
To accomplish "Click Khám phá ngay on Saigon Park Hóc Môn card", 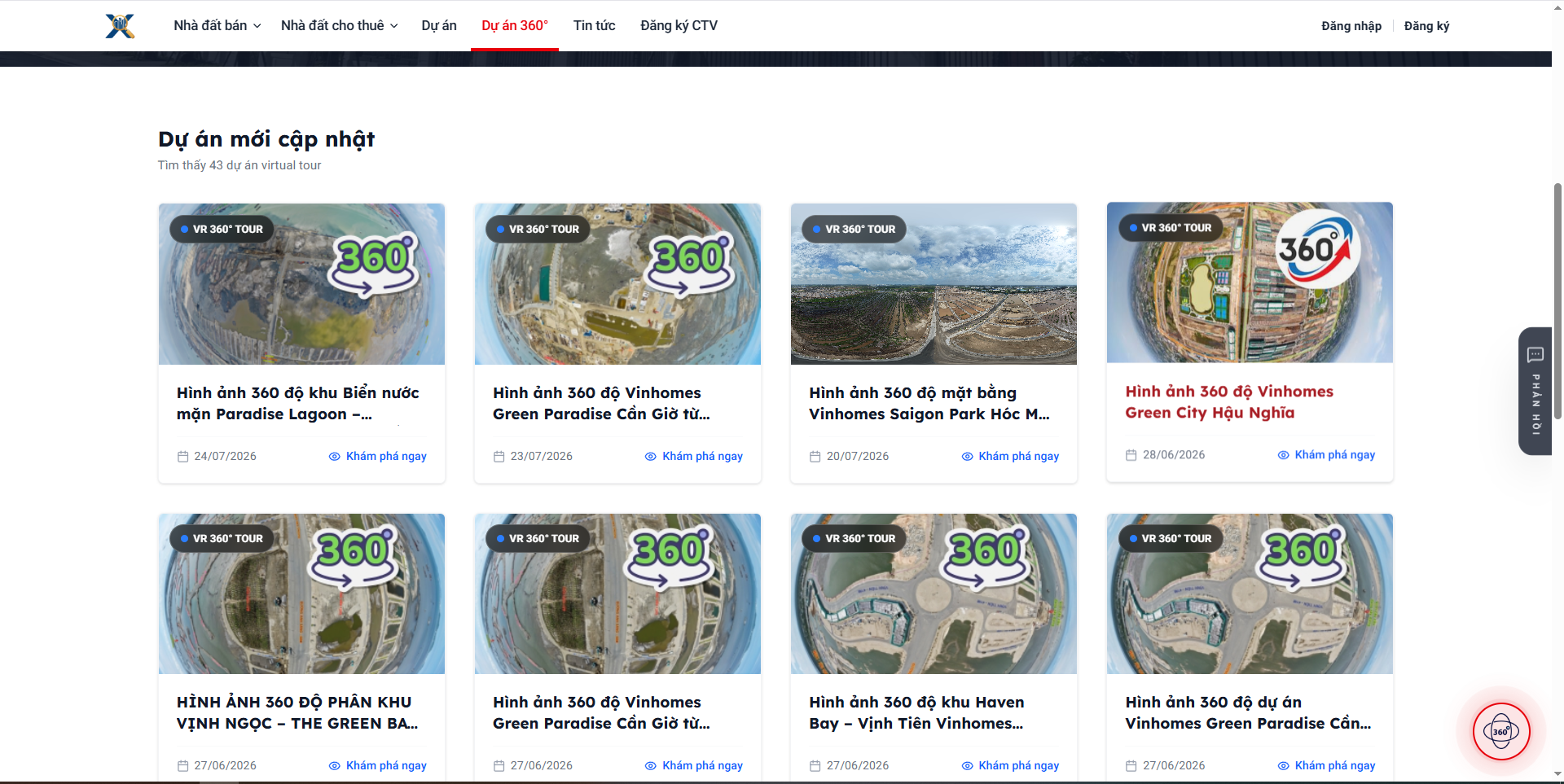I will (1010, 457).
